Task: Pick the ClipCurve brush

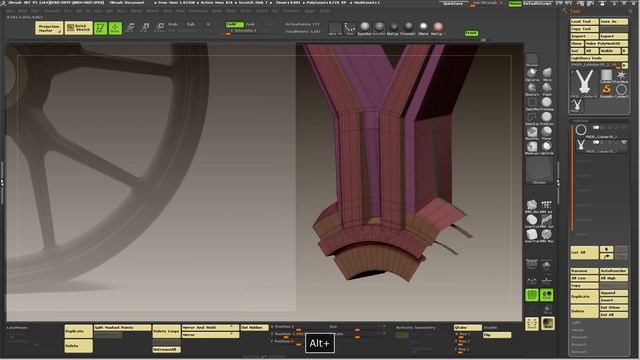Action: [x=532, y=74]
